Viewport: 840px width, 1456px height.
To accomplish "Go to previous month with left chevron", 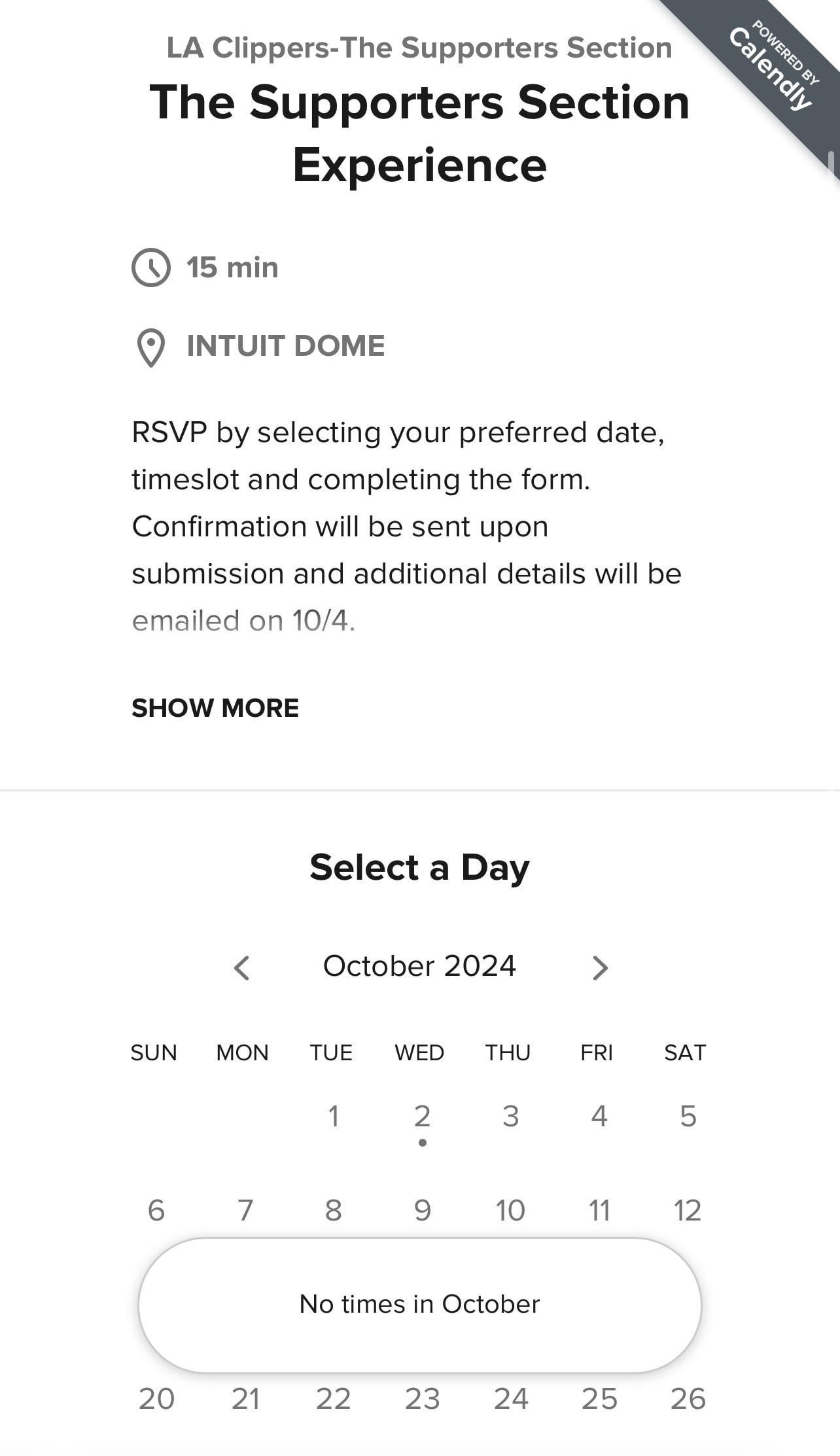I will pyautogui.click(x=242, y=967).
